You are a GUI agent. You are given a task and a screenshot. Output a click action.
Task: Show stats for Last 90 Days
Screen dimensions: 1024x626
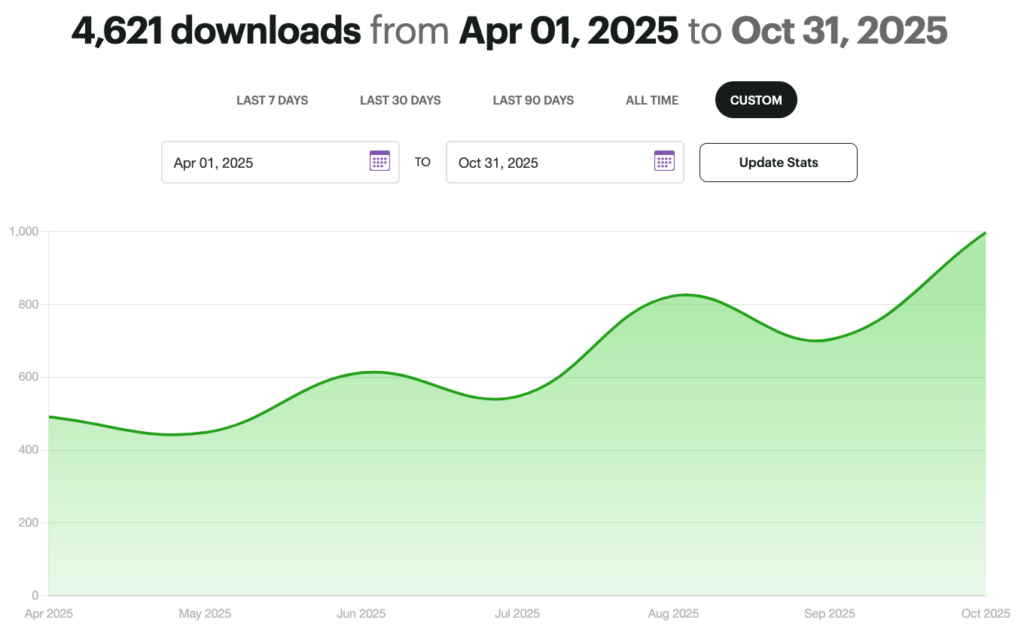coord(533,100)
